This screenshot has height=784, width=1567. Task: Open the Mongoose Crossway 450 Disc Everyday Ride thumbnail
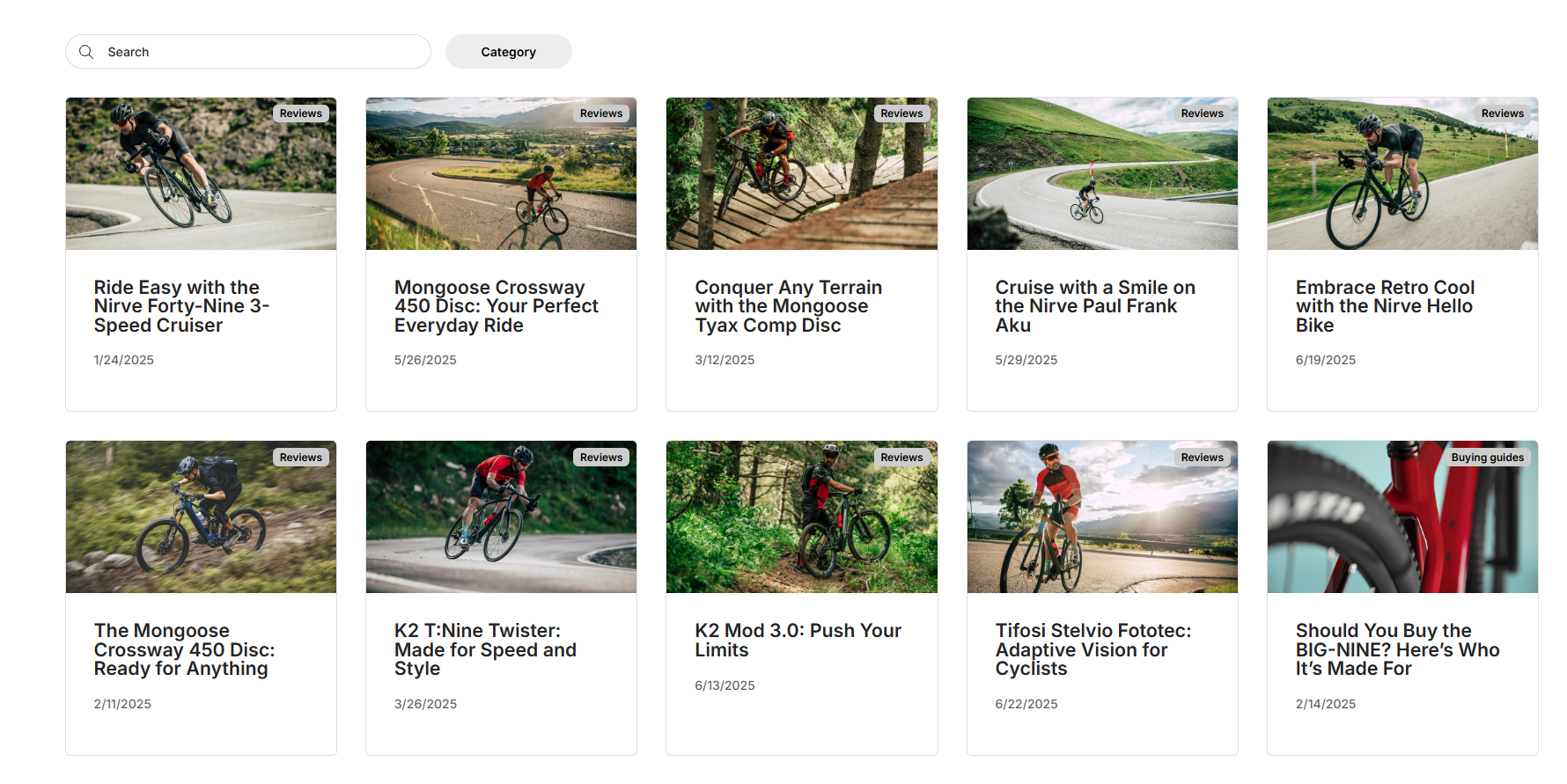502,173
